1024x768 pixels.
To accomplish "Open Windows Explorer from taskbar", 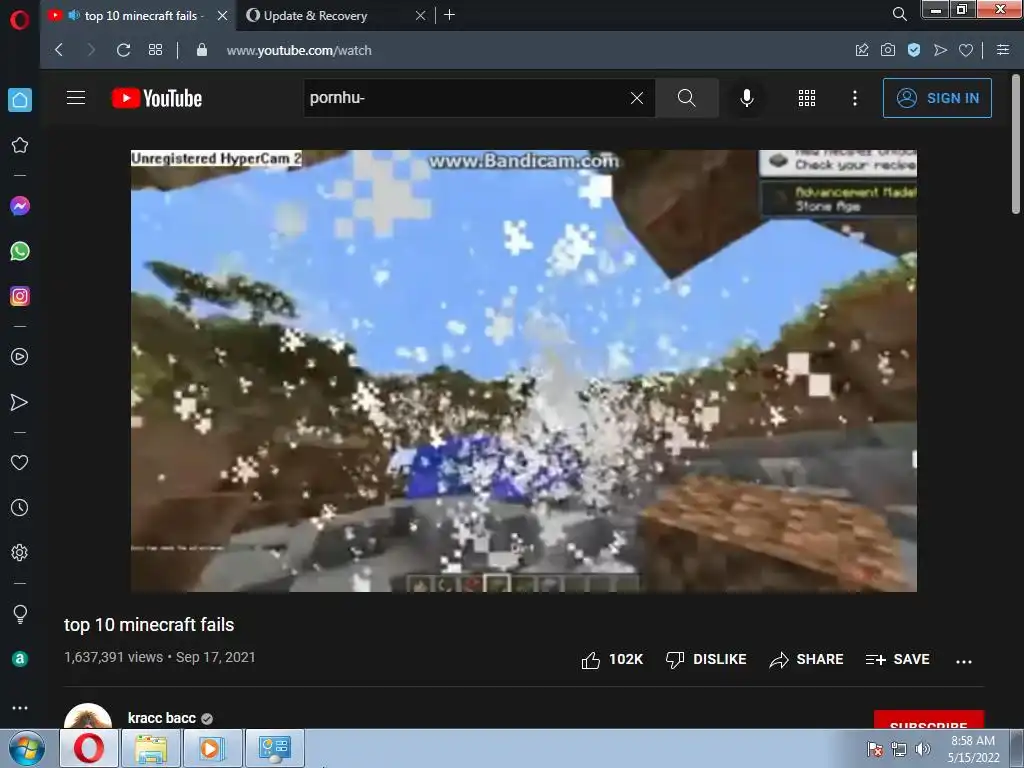I will pos(150,748).
